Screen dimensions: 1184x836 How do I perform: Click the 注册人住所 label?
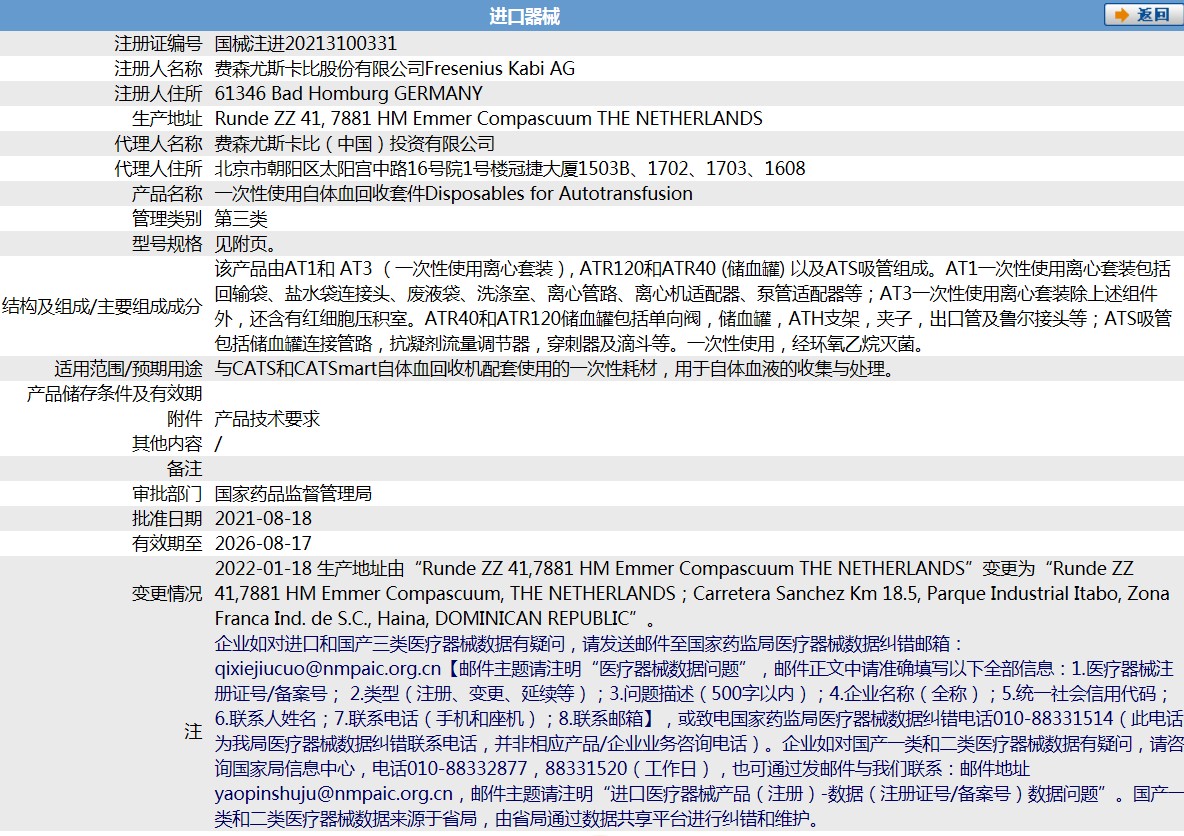tap(159, 94)
